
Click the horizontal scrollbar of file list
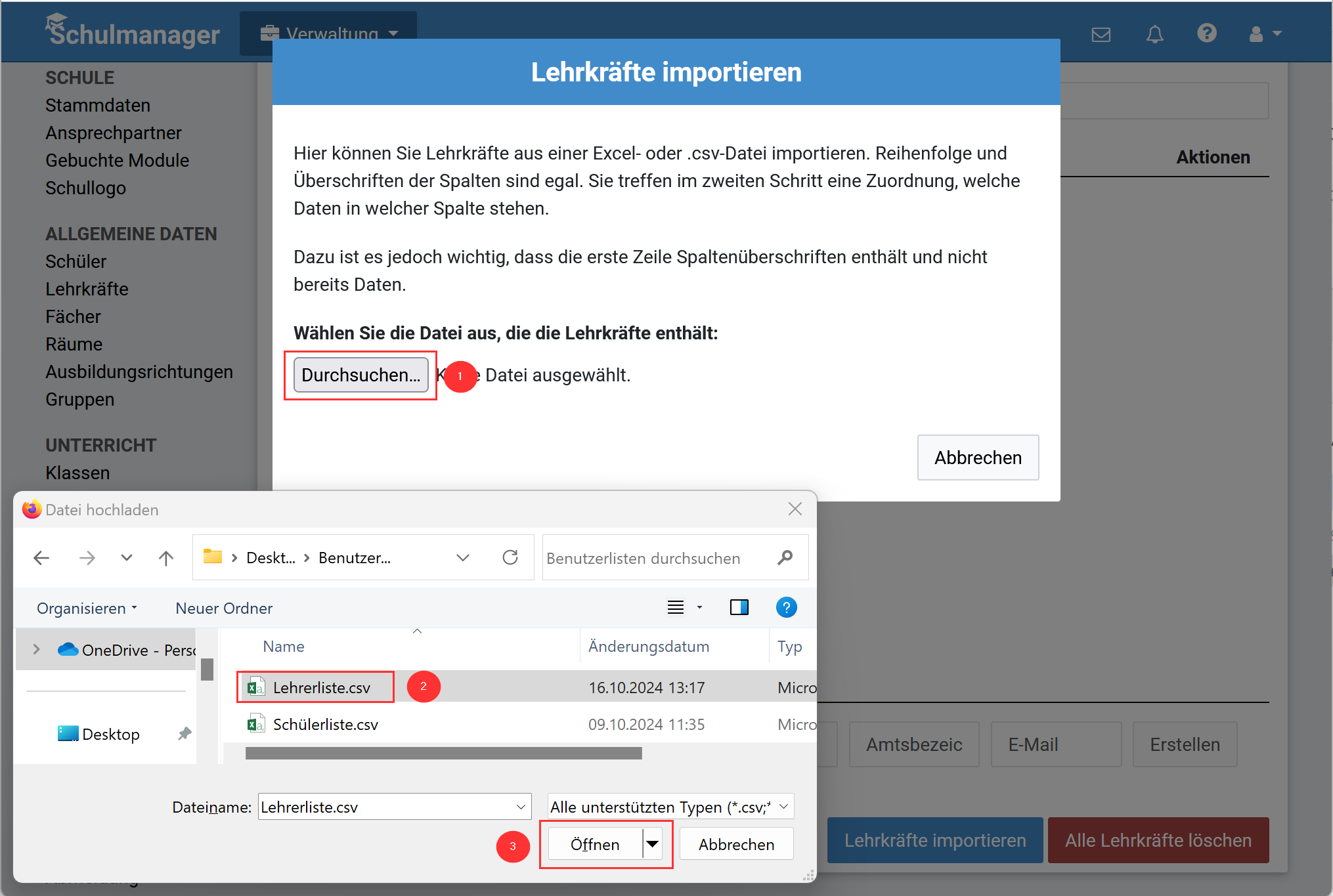pyautogui.click(x=444, y=754)
